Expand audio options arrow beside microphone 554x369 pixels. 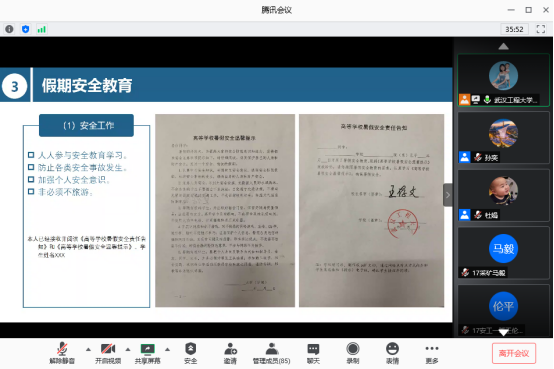[x=88, y=350]
